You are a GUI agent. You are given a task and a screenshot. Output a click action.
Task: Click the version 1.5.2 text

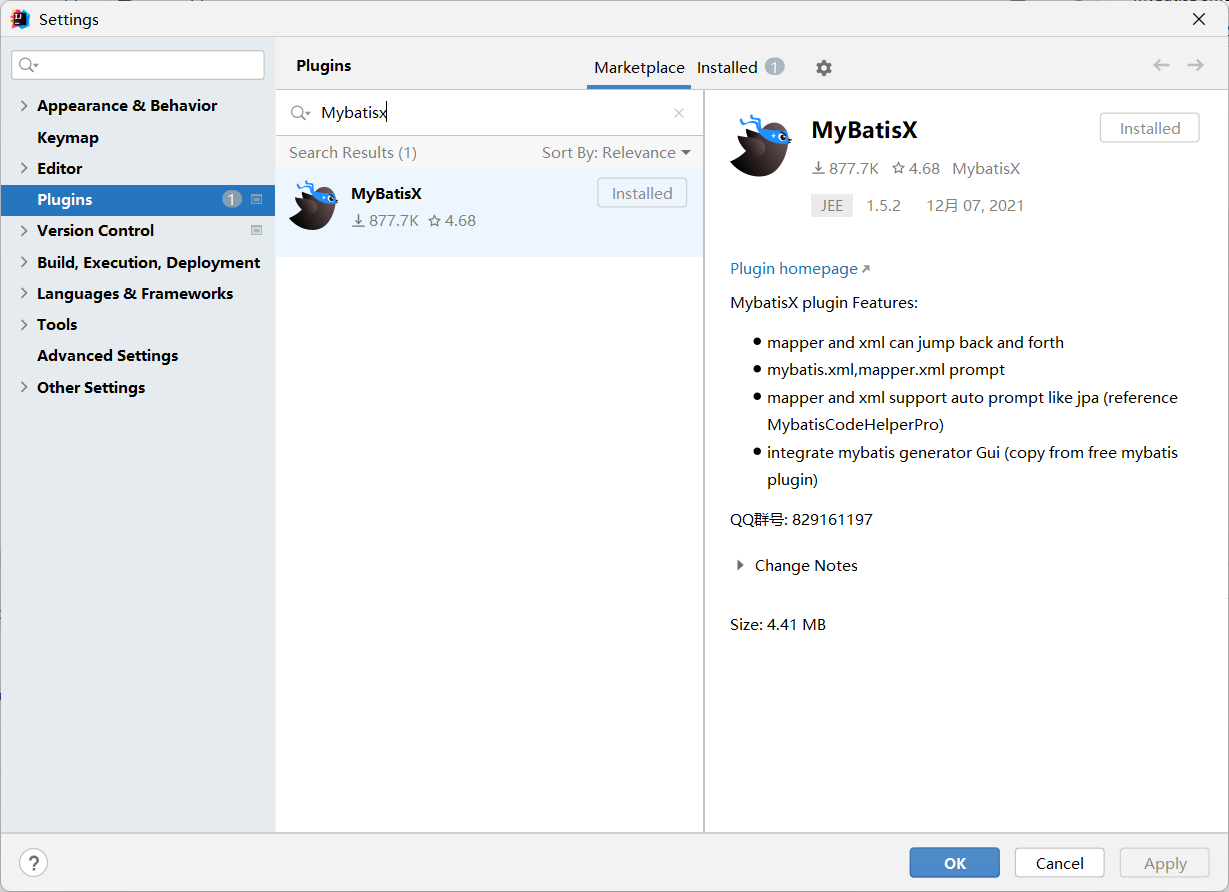(883, 205)
